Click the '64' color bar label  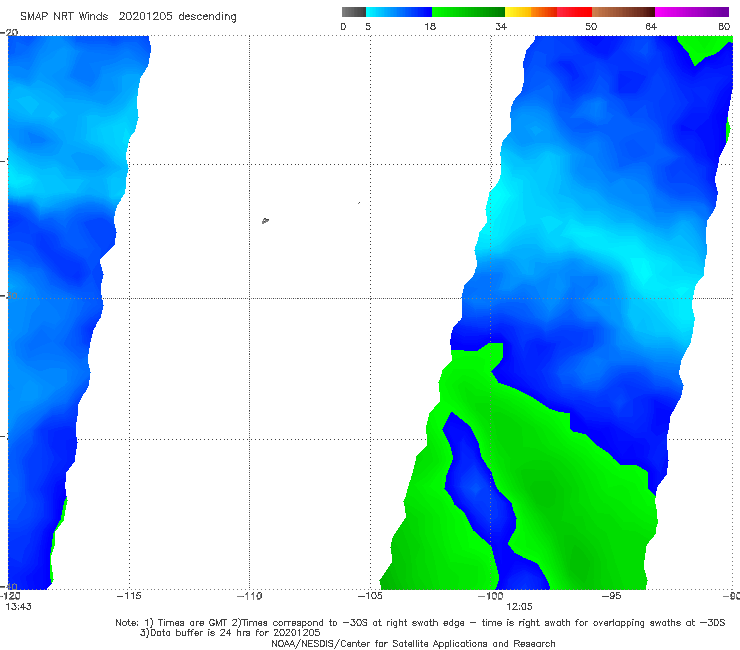(x=651, y=27)
